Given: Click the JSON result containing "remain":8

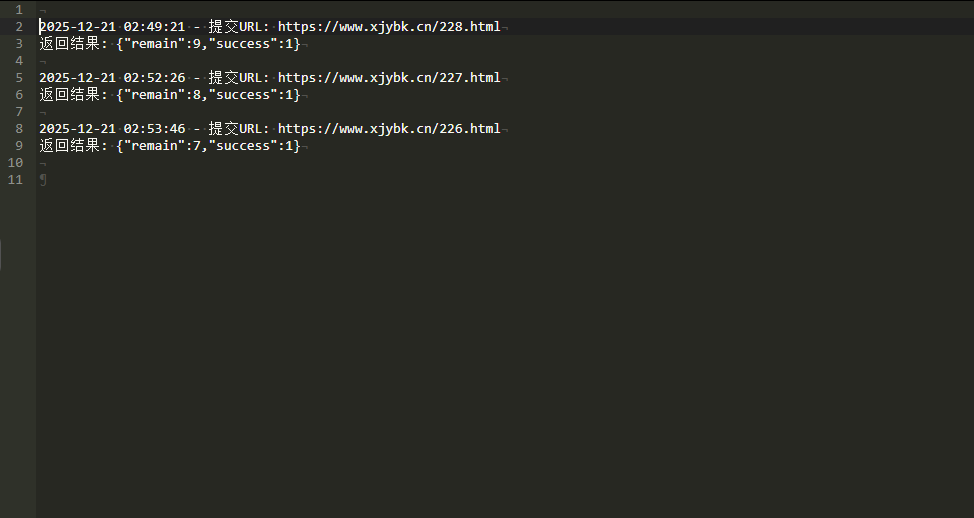Looking at the screenshot, I should pyautogui.click(x=208, y=95).
